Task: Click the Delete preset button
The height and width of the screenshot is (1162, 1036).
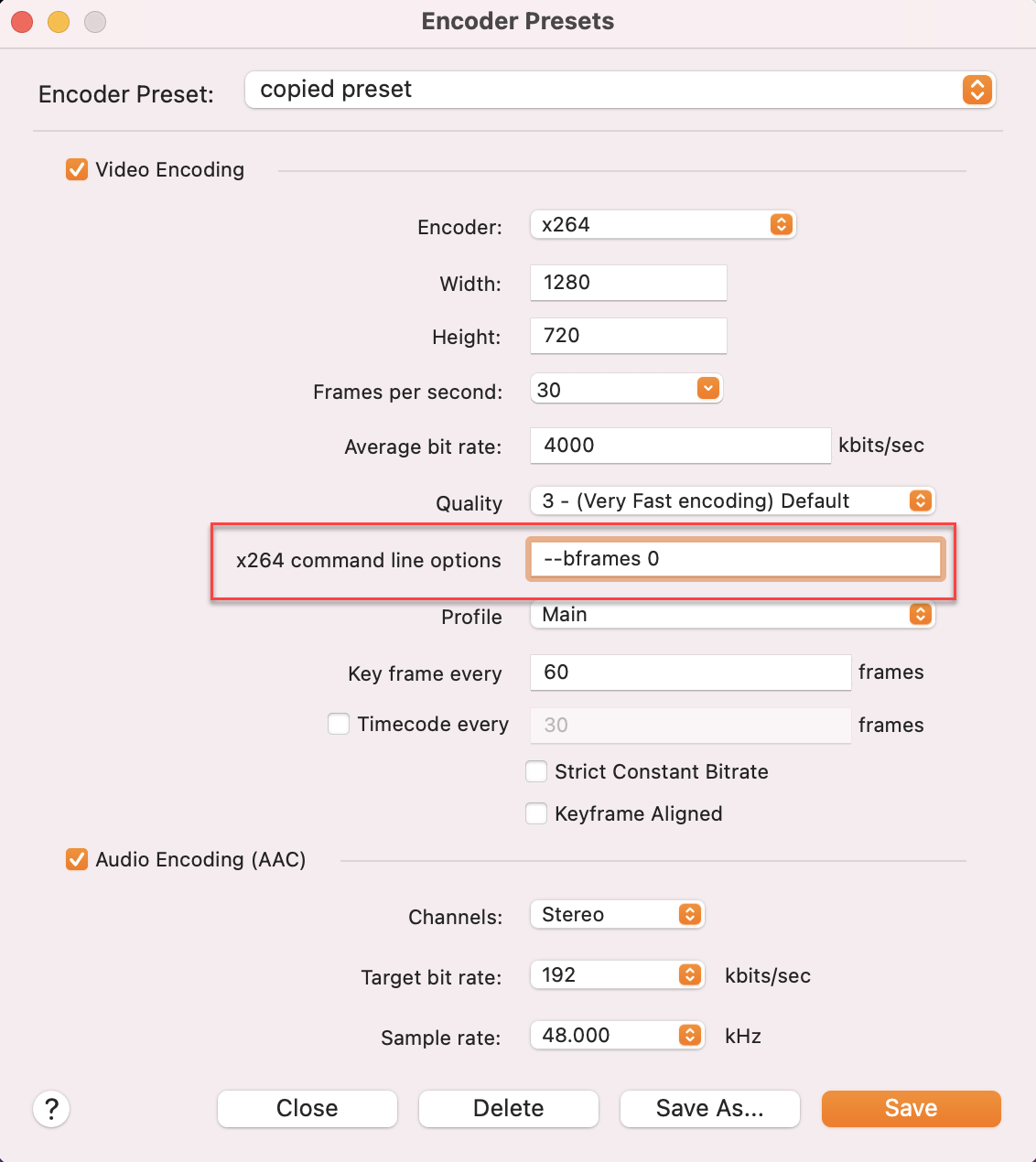Action: tap(509, 1109)
